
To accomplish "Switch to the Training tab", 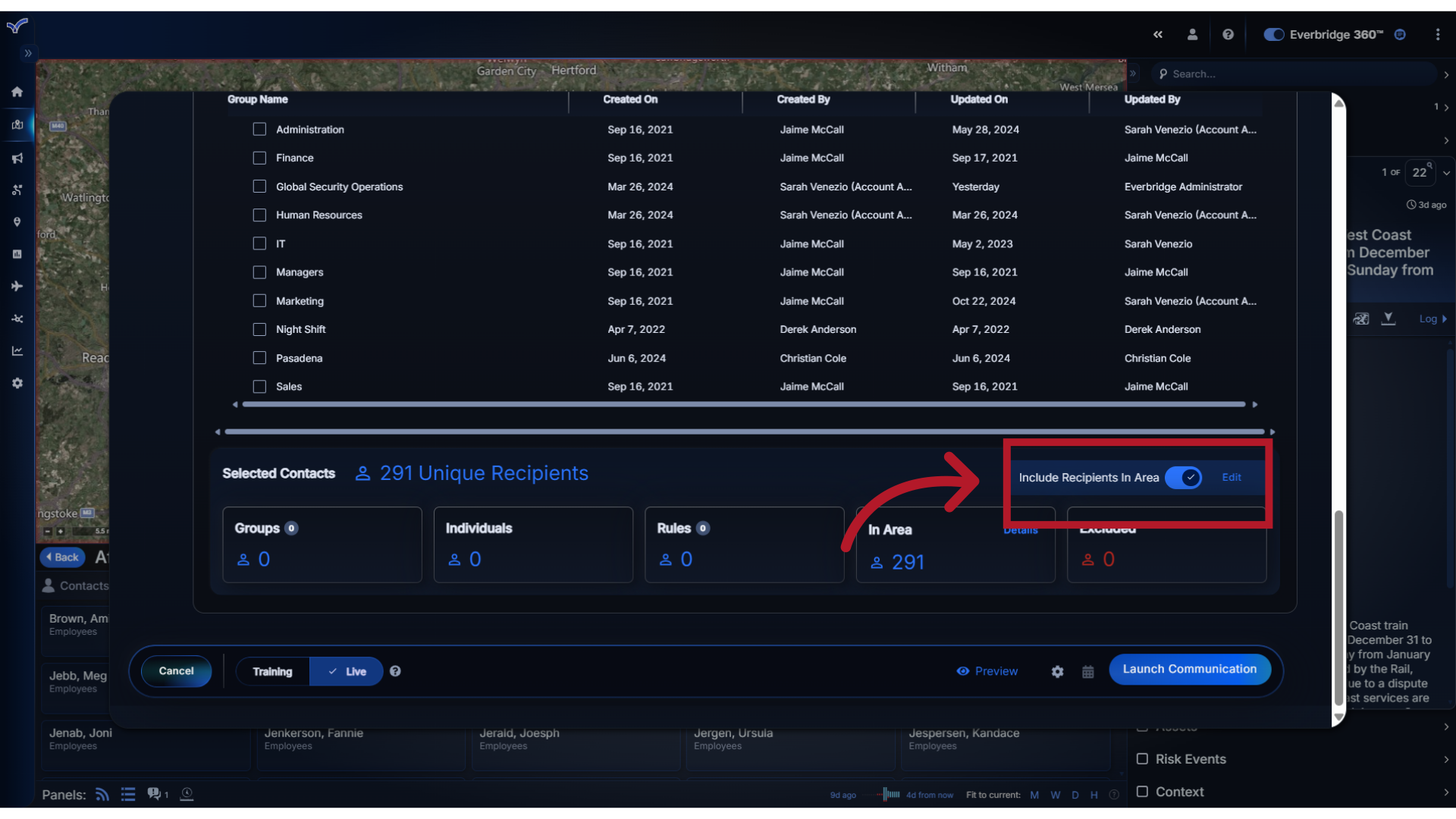I will 272,671.
